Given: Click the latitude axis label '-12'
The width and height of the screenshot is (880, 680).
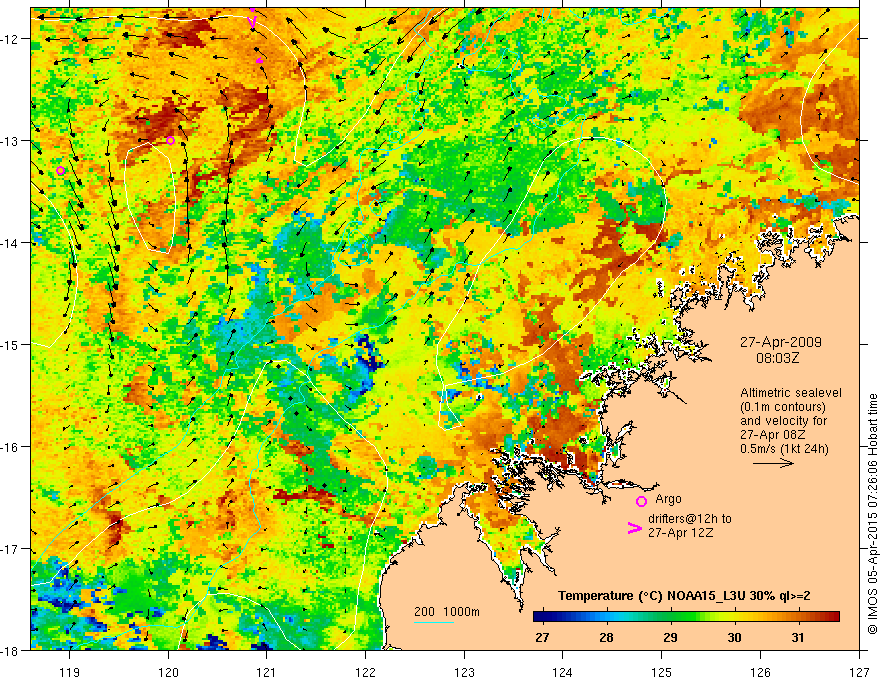Looking at the screenshot, I should pos(10,39).
